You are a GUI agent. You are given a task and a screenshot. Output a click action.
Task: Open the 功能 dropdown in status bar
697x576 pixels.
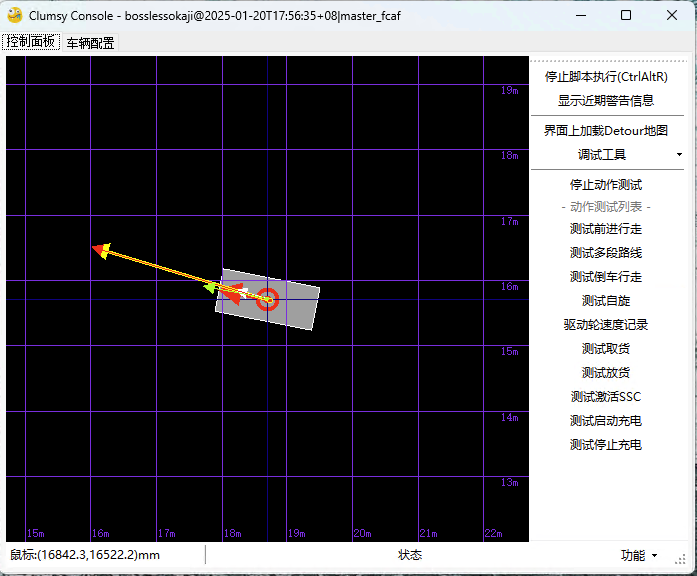pyautogui.click(x=638, y=555)
